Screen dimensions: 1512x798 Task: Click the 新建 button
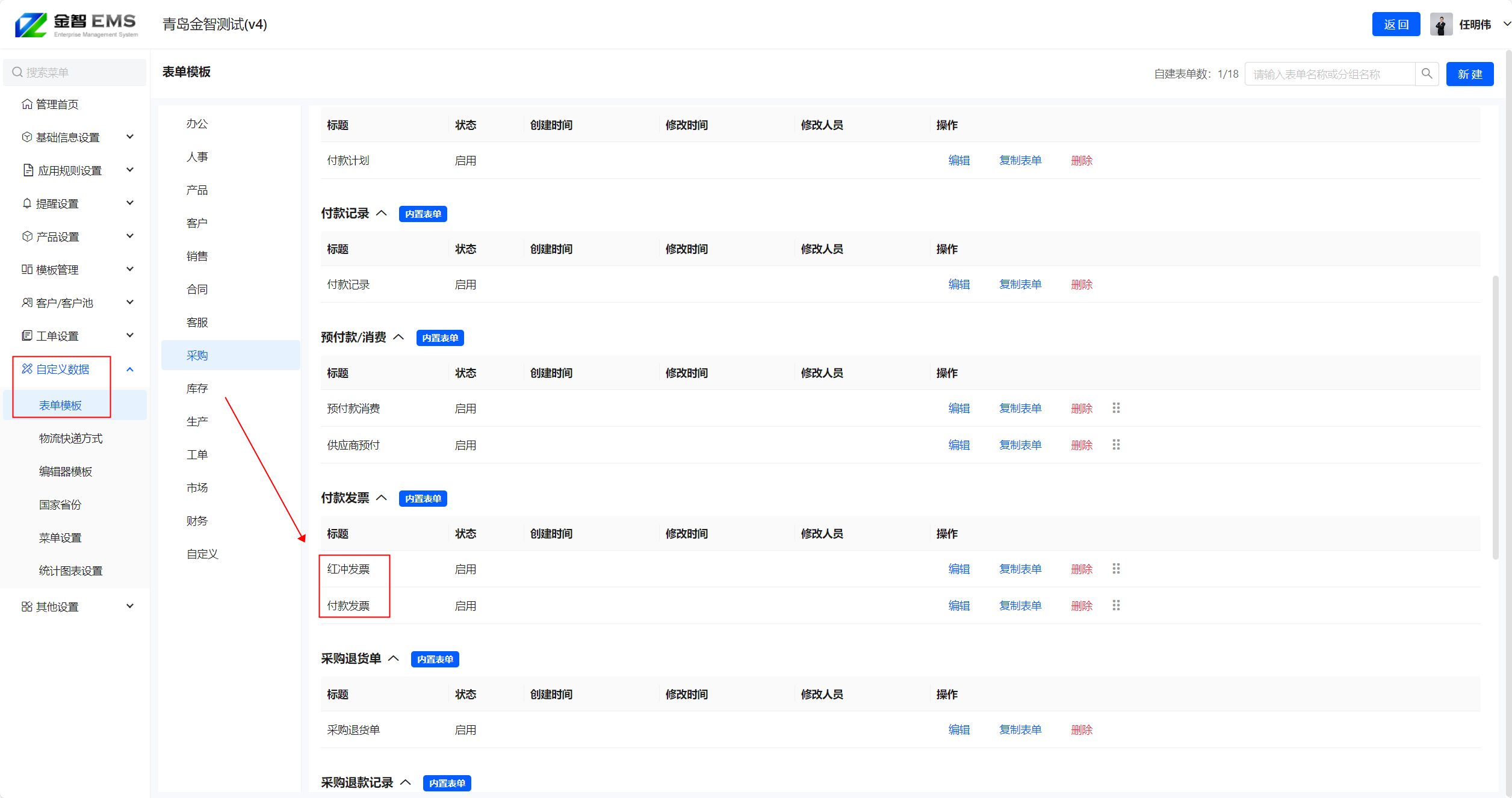(x=1469, y=74)
